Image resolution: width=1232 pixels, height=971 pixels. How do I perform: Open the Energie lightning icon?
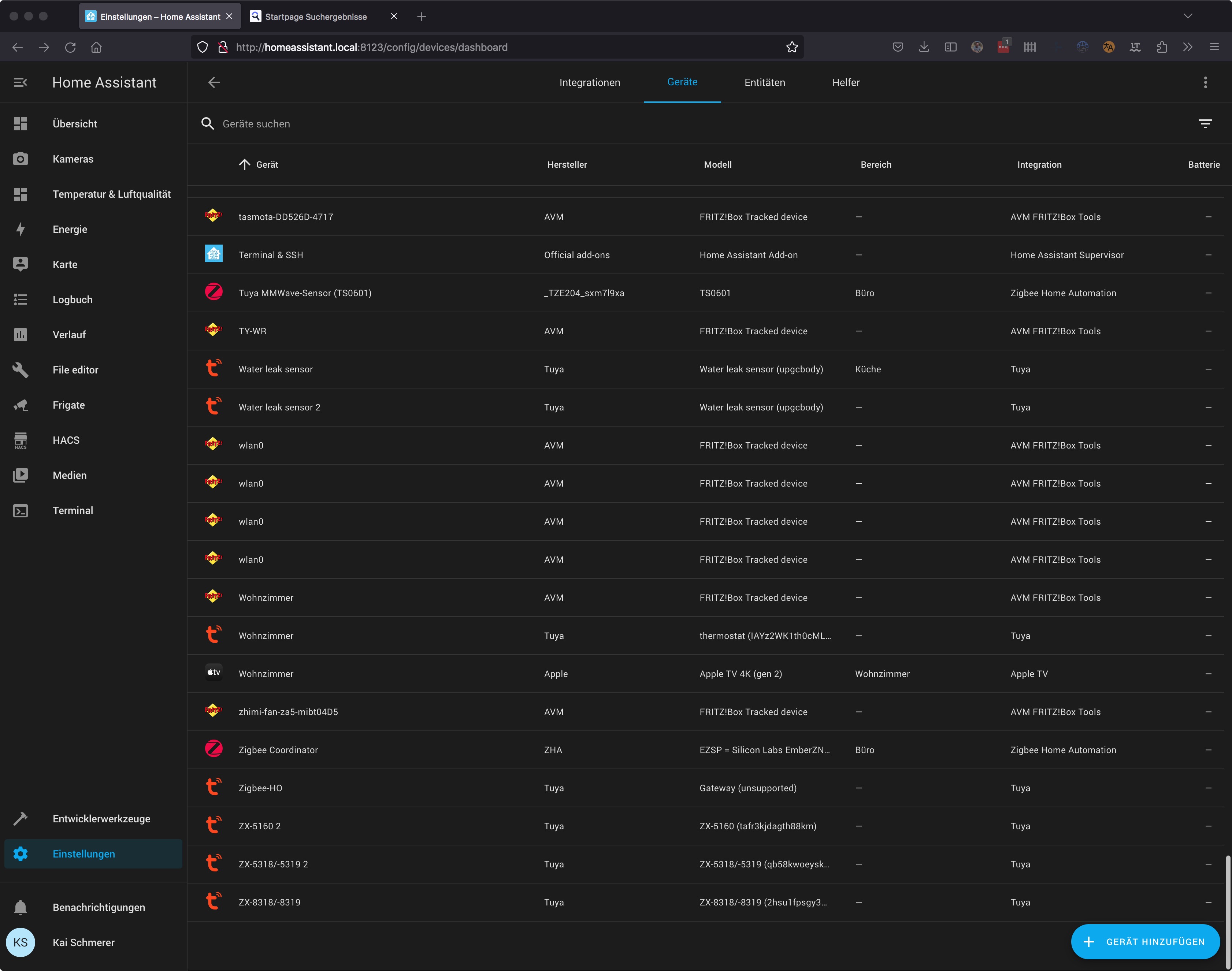point(21,229)
